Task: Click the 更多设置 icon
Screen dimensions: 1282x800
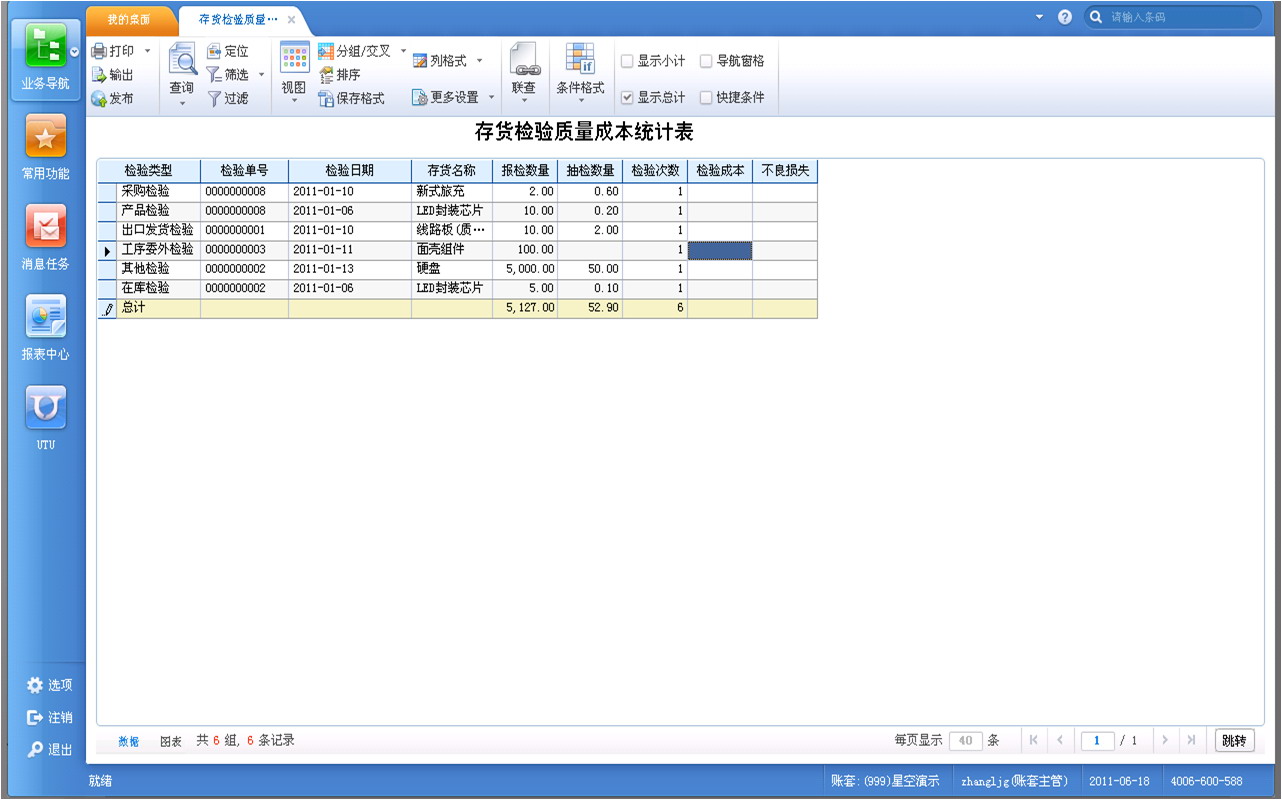Action: point(420,98)
